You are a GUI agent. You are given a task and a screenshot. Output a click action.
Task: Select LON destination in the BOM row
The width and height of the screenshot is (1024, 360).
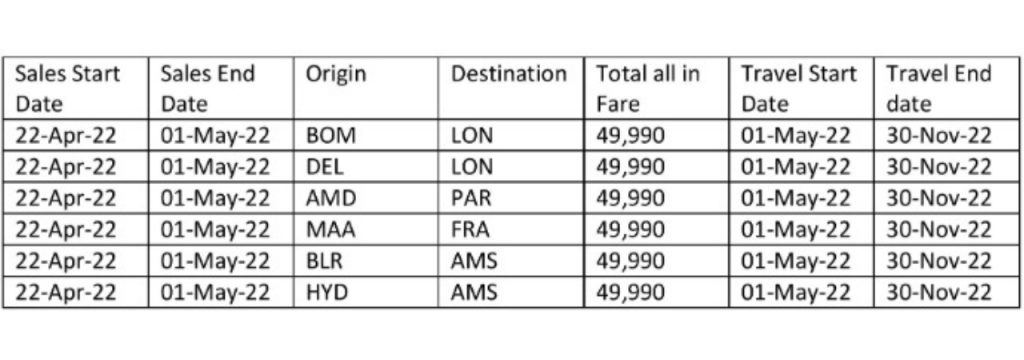[511, 135]
